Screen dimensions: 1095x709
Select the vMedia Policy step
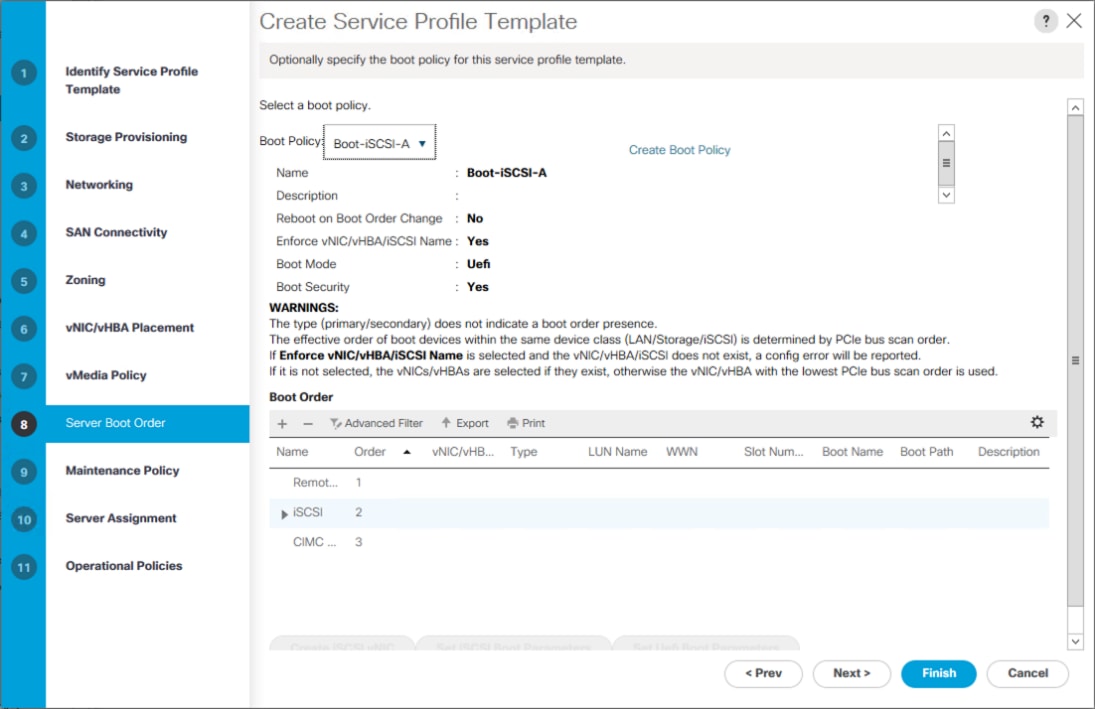point(106,375)
